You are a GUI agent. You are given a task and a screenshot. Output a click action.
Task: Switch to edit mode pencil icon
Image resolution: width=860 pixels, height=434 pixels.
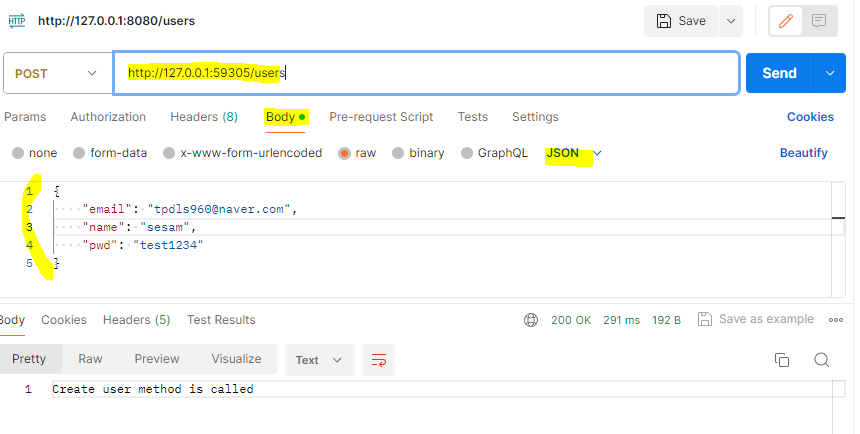[786, 21]
